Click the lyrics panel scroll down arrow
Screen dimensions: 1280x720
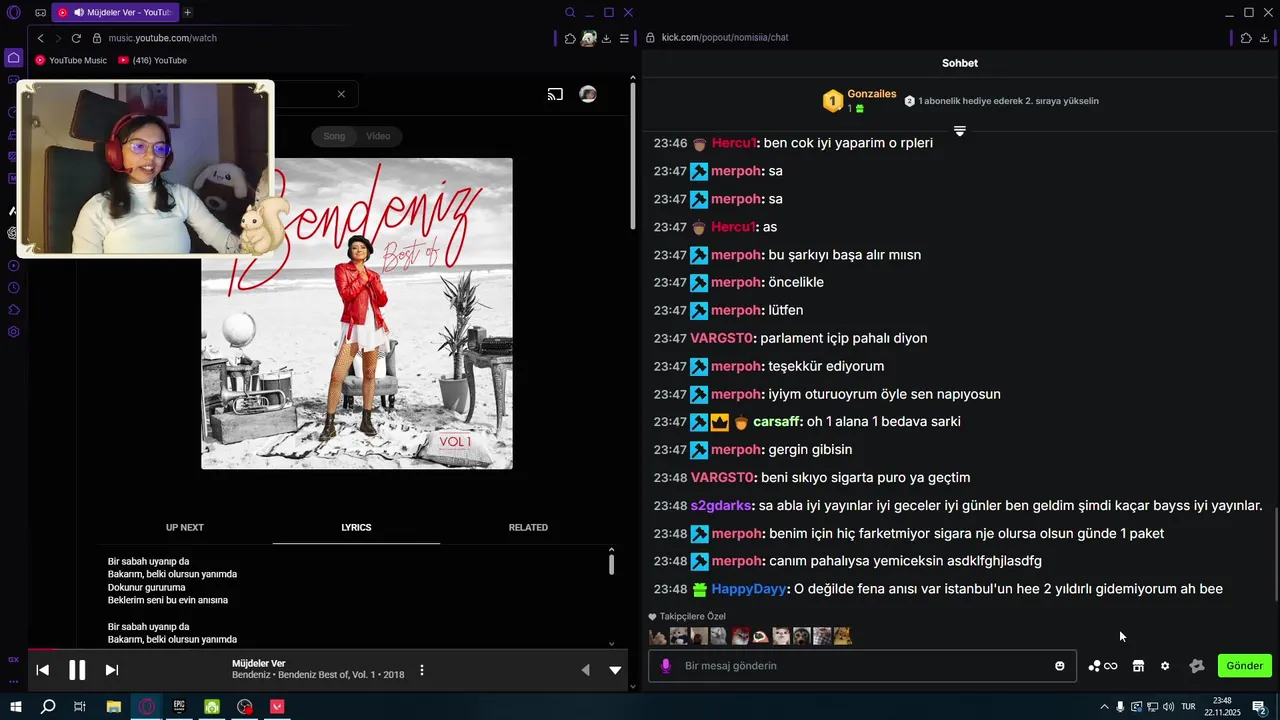[611, 643]
